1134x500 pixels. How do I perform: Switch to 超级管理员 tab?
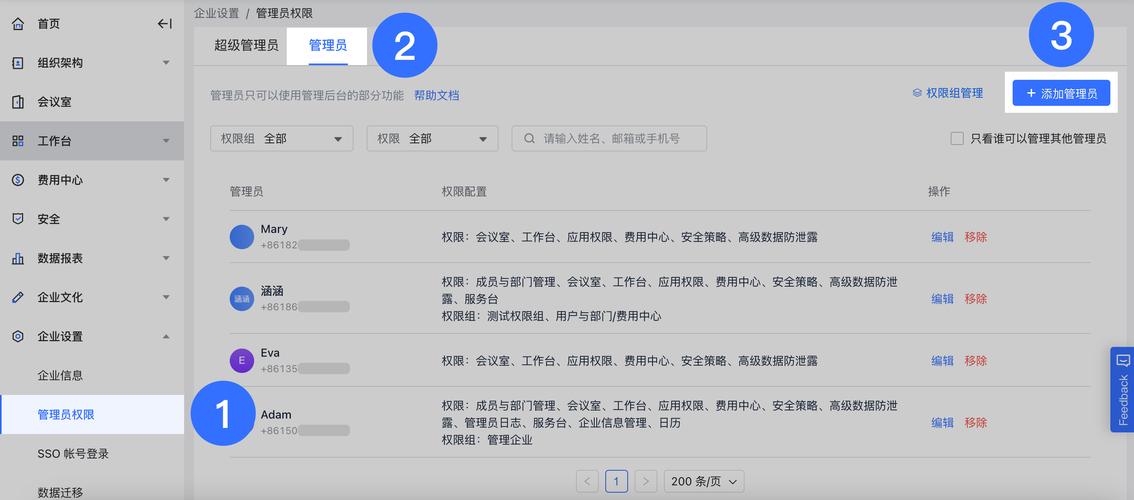click(x=246, y=46)
